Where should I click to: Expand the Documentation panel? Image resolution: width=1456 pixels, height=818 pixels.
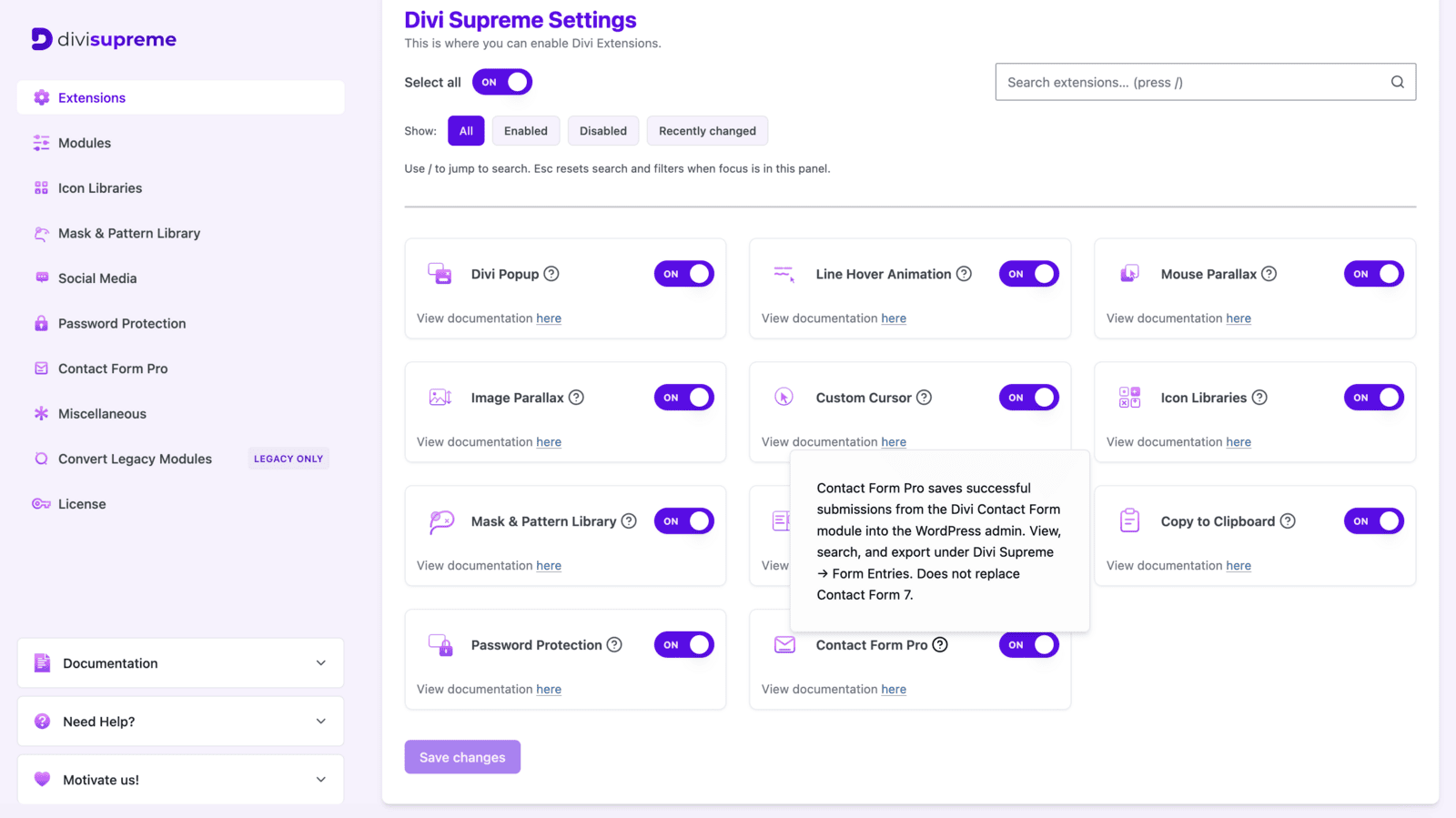[180, 663]
